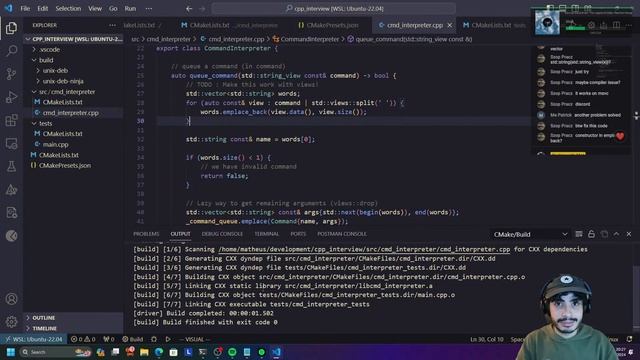640x360 pixels.
Task: Open CMakePresets.json in the Explorer tree
Action: tap(73, 166)
